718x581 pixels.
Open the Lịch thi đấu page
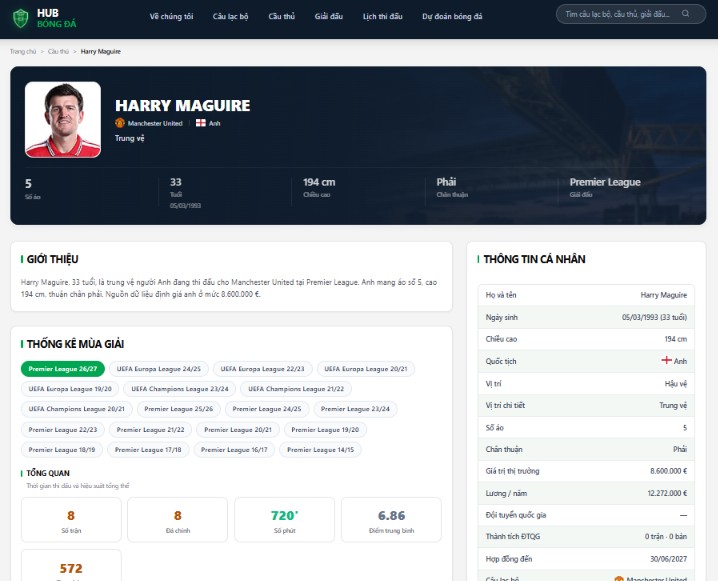click(x=383, y=16)
